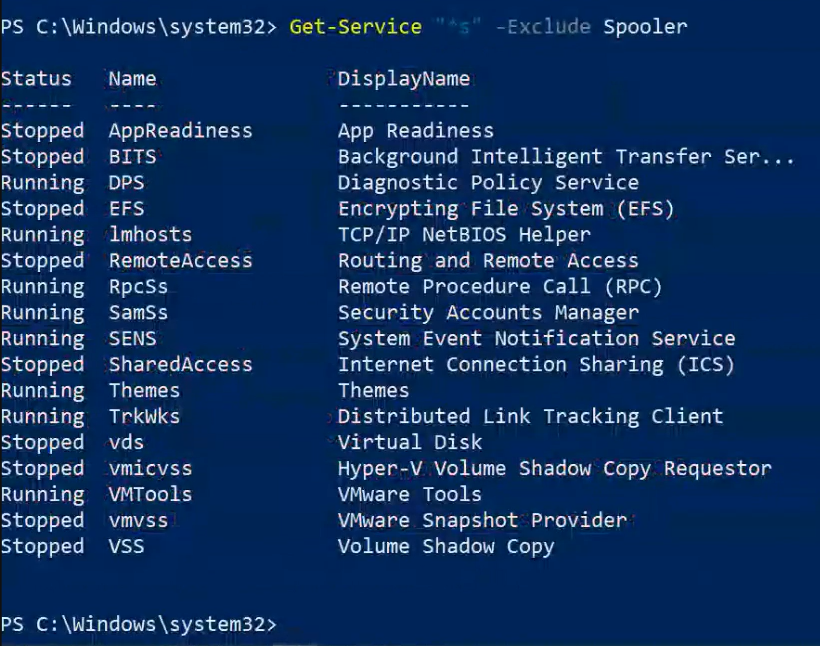This screenshot has width=820, height=646.
Task: Select the BITS service name
Action: click(x=132, y=157)
